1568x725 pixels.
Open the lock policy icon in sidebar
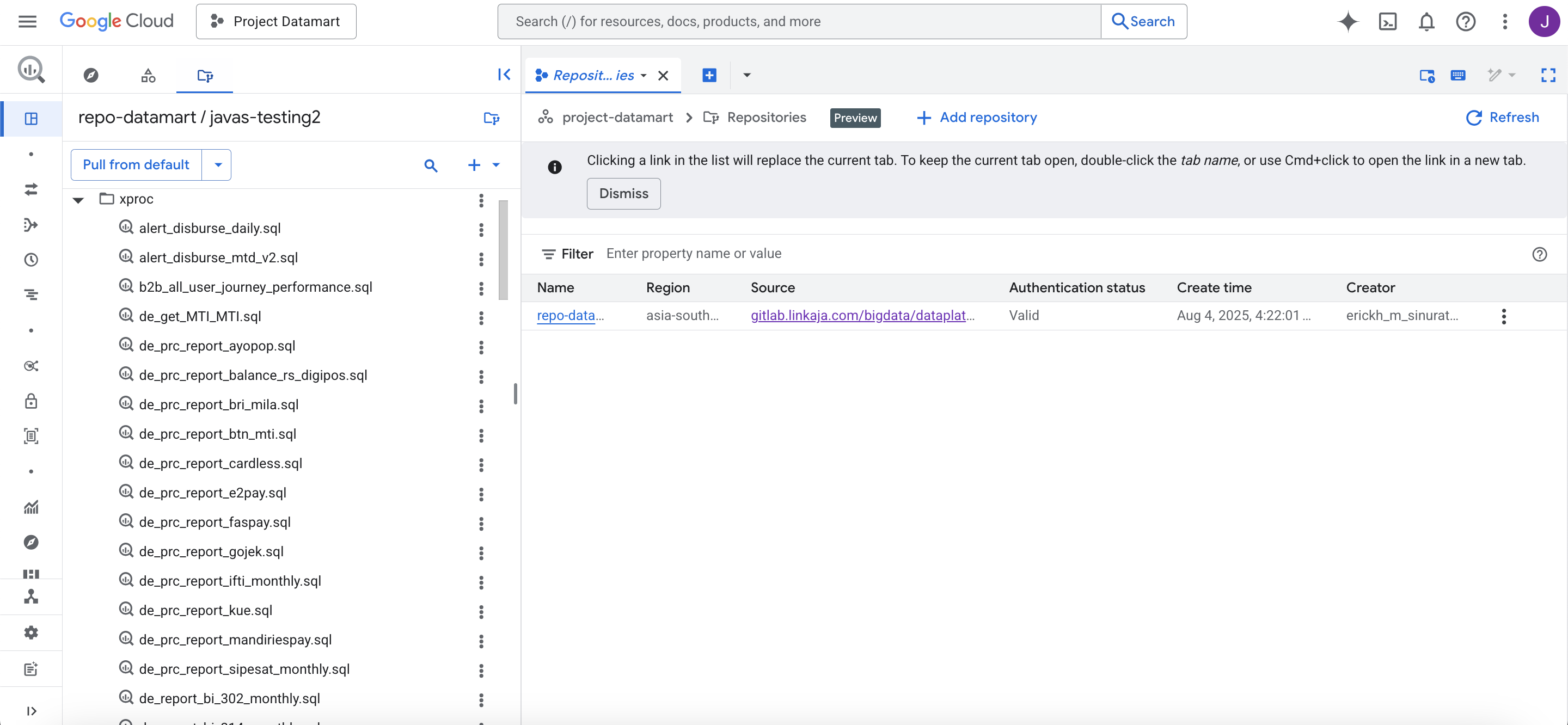(31, 401)
